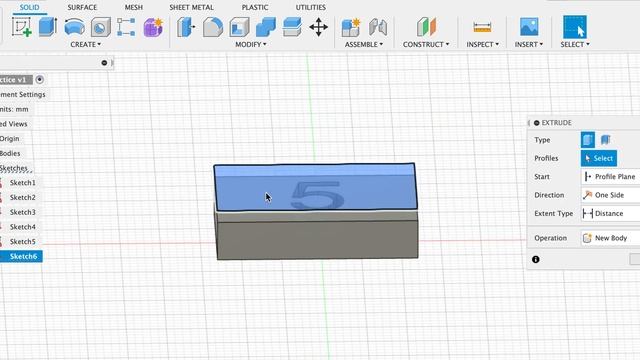Collapse the Extrude dialog header icon
Viewport: 640px width, 360px height.
(537, 123)
